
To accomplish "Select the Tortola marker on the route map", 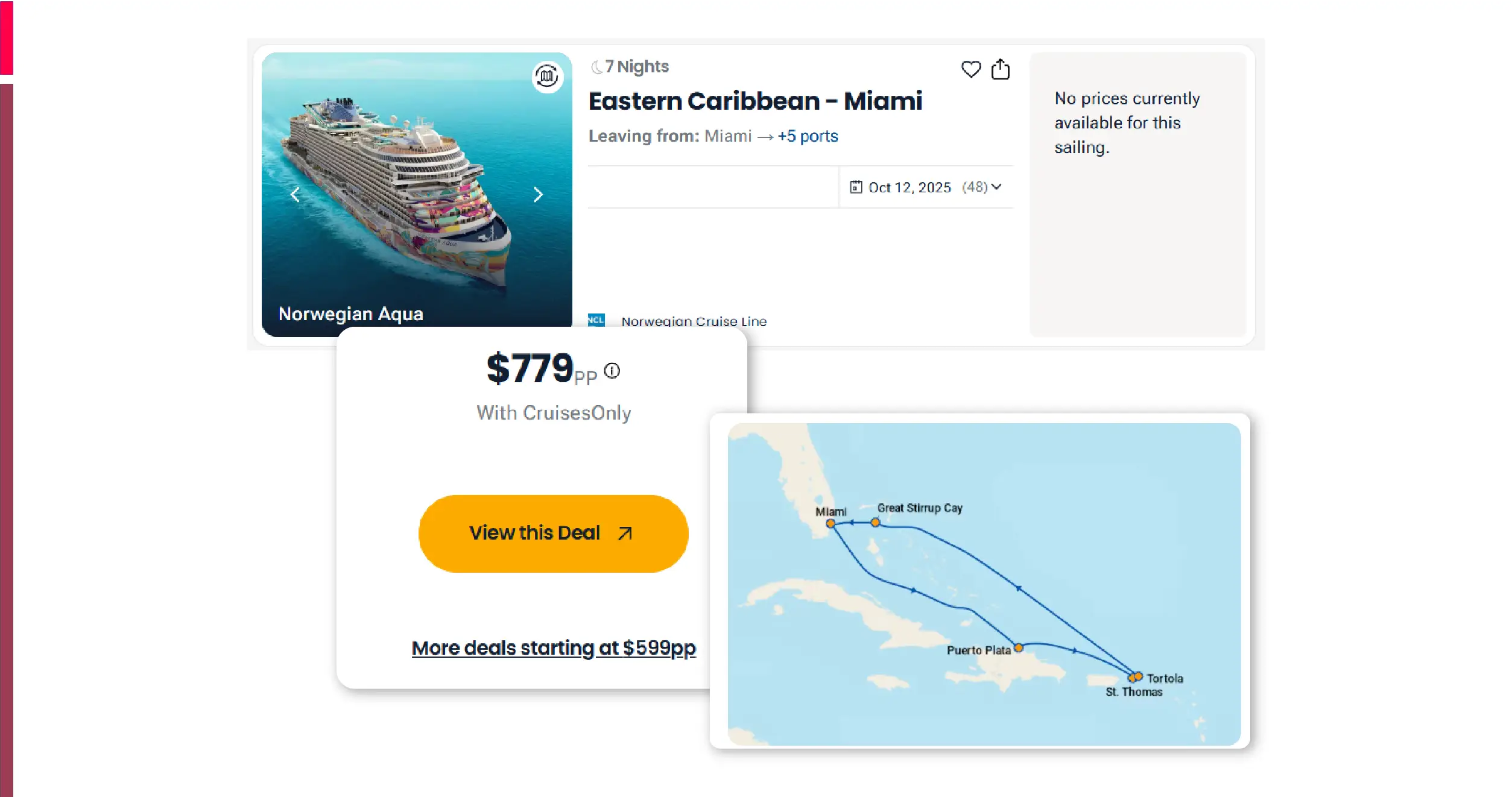I will point(1139,676).
